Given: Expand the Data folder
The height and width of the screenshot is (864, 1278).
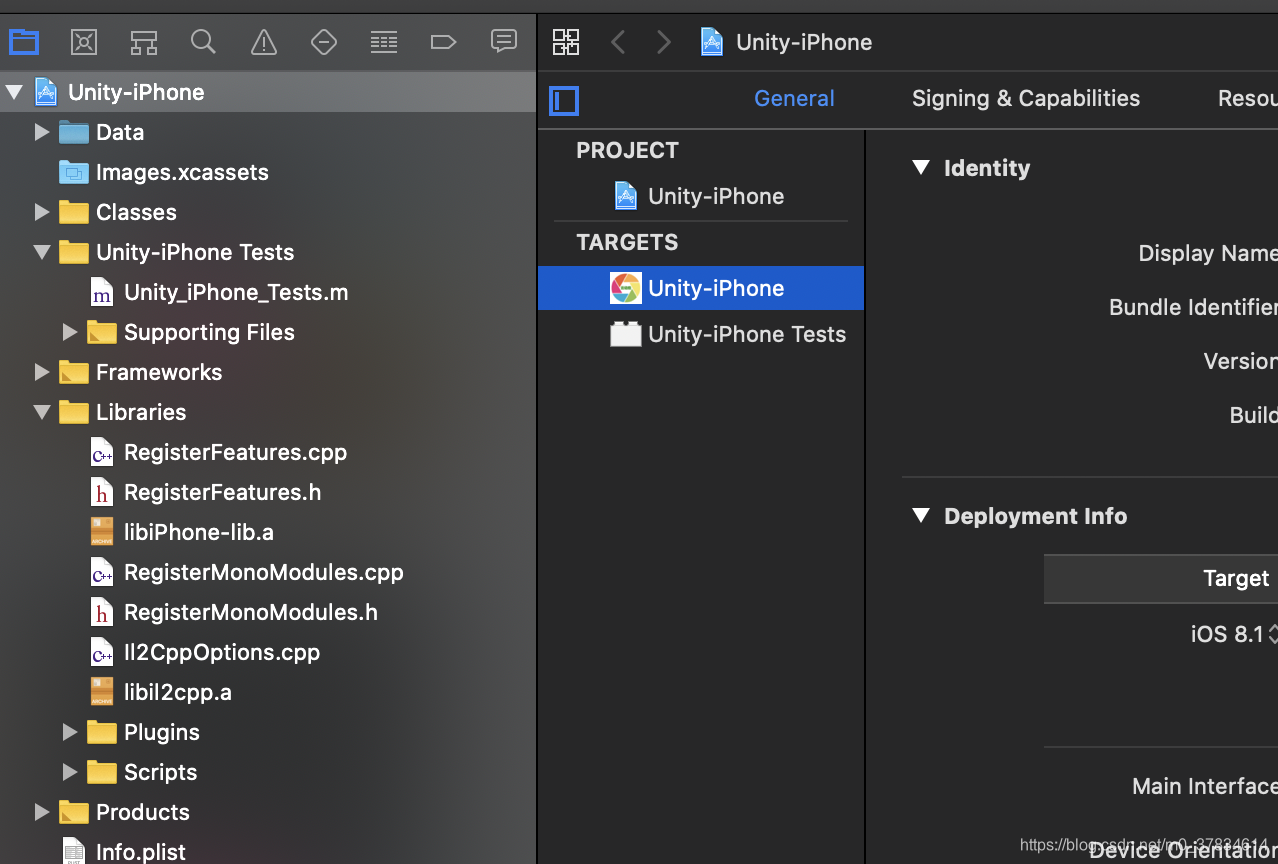Looking at the screenshot, I should (41, 132).
